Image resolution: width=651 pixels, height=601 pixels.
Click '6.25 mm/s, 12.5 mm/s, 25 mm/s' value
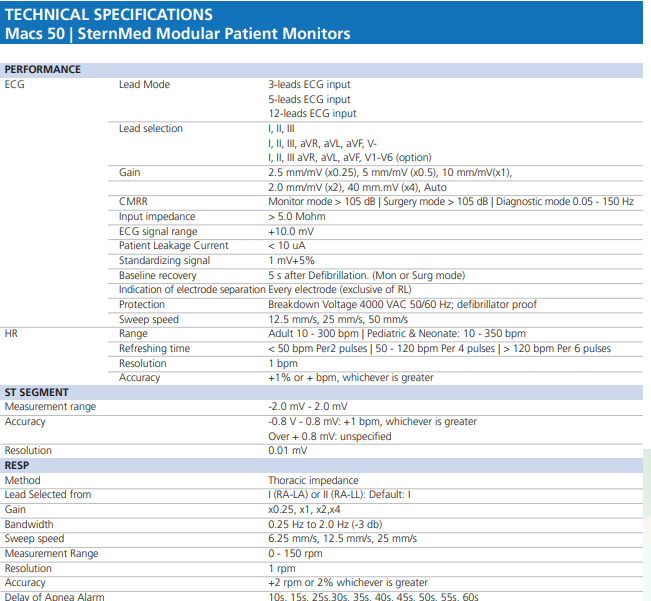[343, 539]
